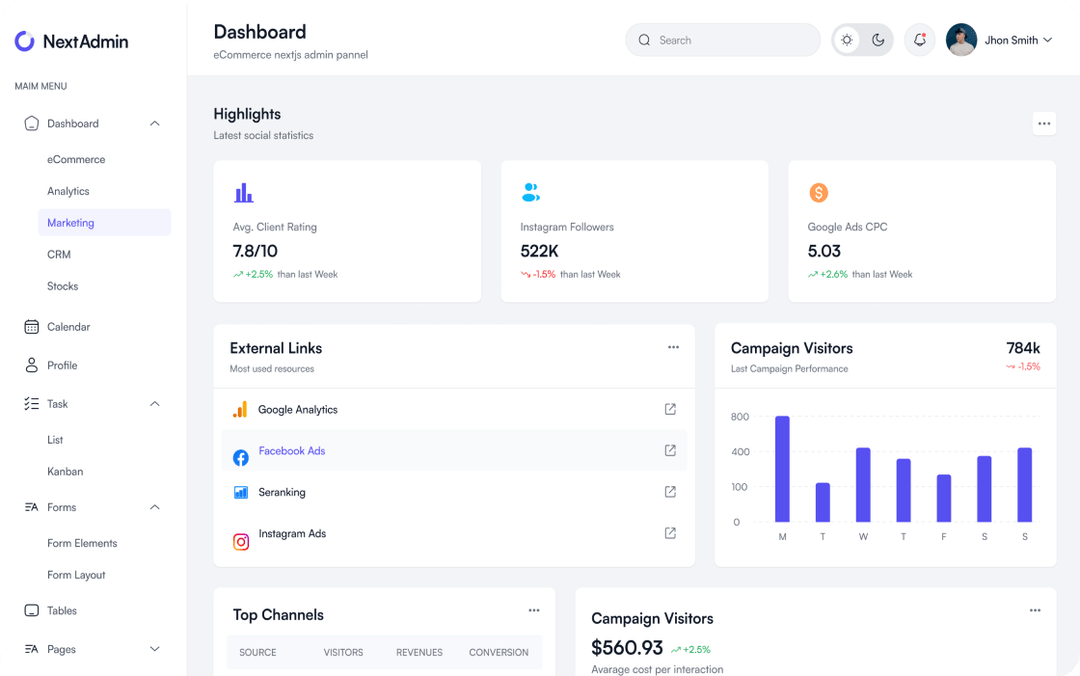
Task: Click the notification bell icon
Action: tap(919, 39)
